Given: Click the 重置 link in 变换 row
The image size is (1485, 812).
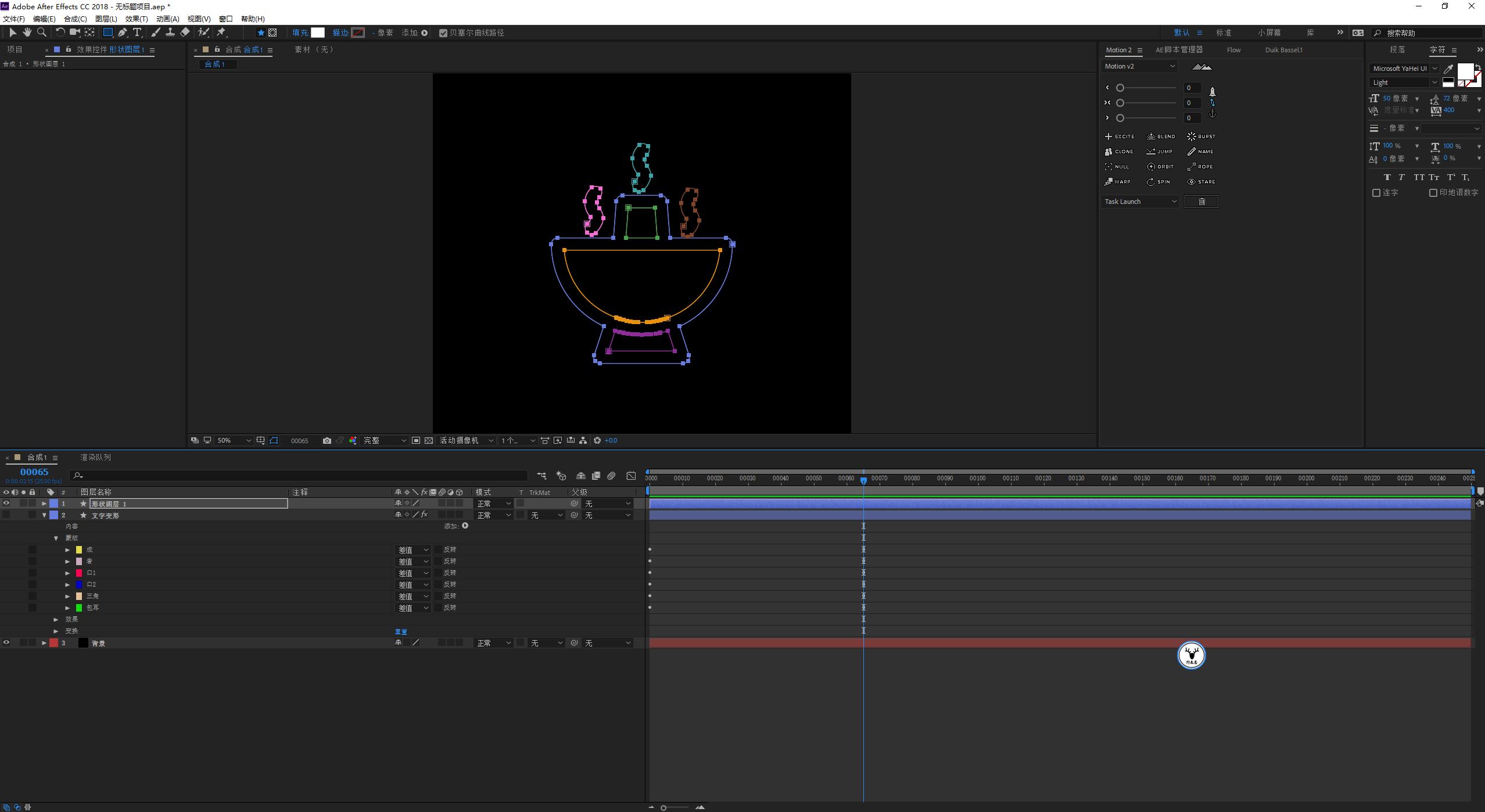Looking at the screenshot, I should point(401,632).
